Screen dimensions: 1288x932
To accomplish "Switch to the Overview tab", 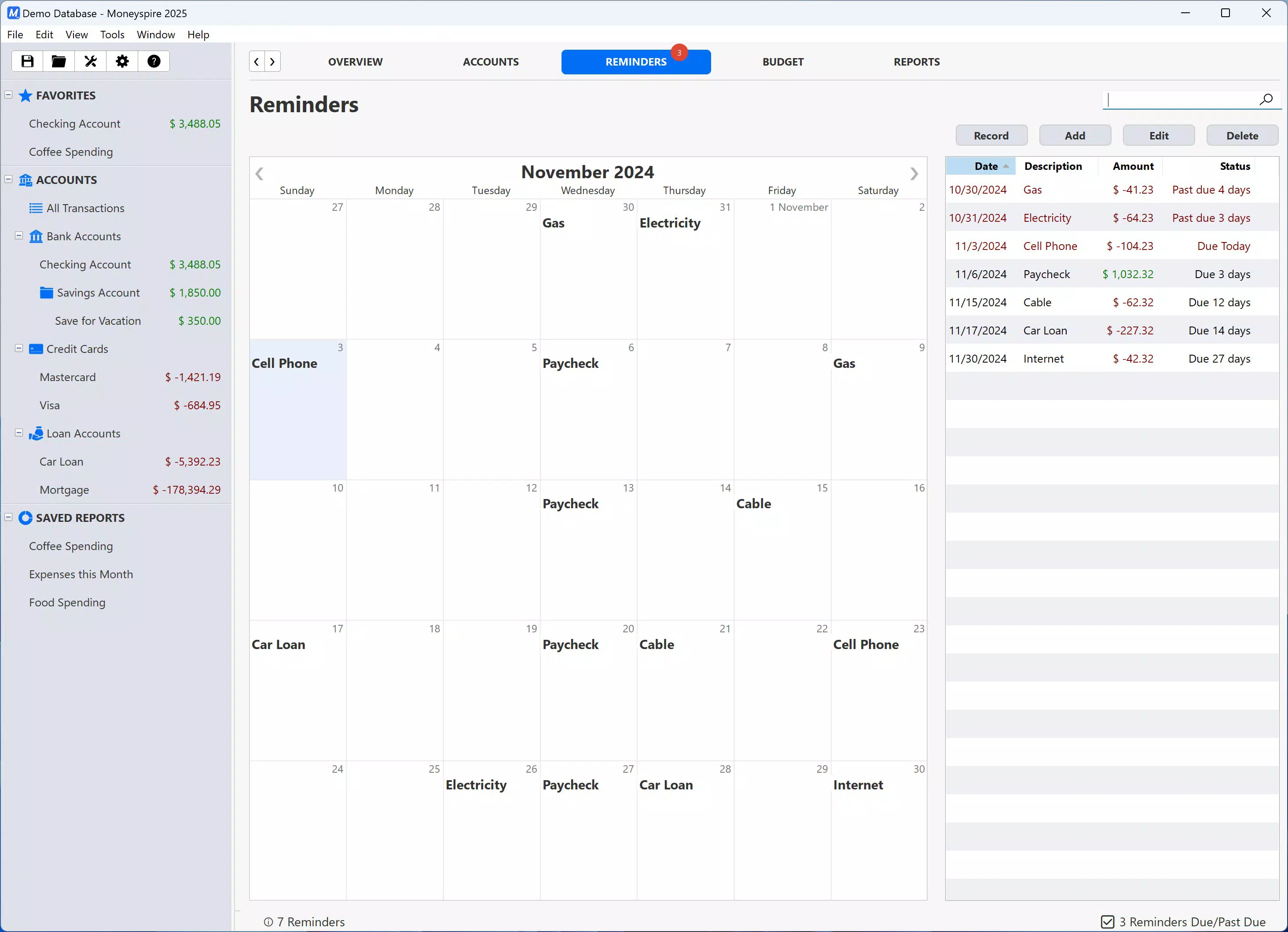I will 356,62.
